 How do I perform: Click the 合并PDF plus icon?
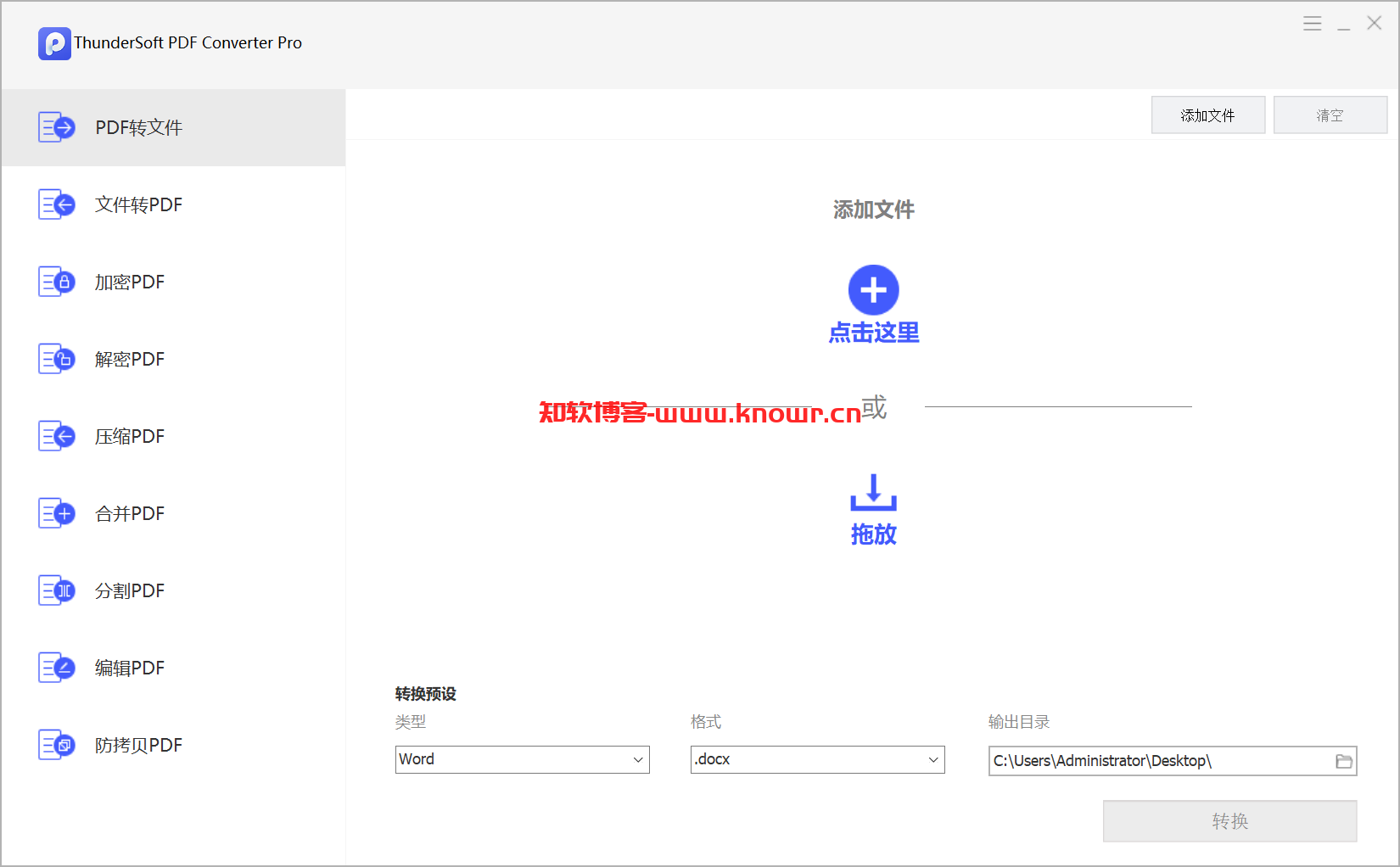pyautogui.click(x=57, y=513)
